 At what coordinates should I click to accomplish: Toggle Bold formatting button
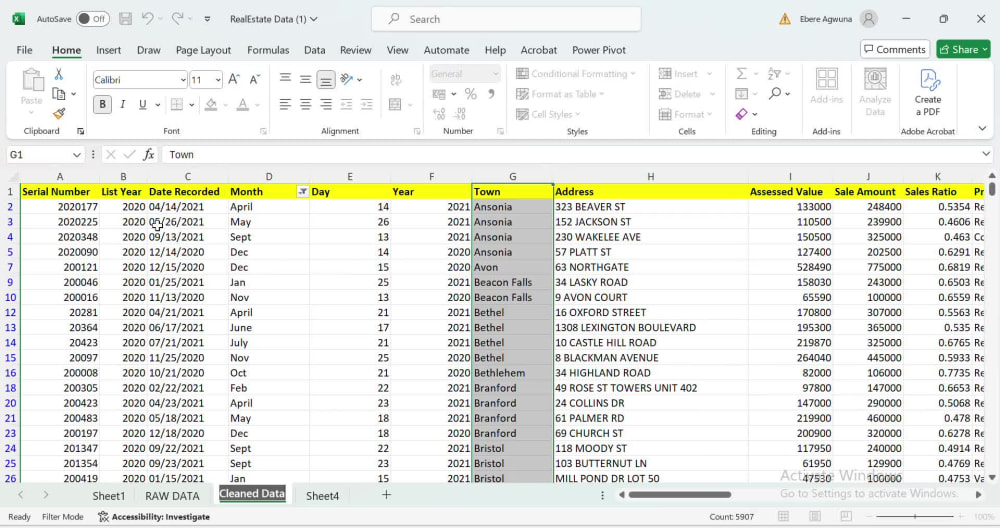point(102,104)
